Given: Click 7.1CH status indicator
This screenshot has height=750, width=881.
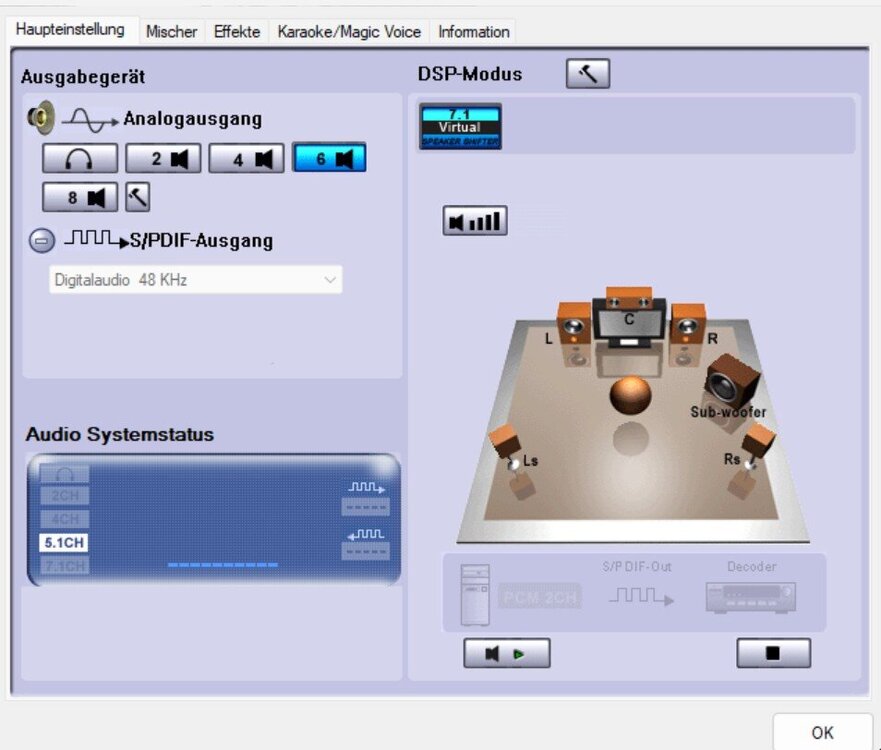Looking at the screenshot, I should pyautogui.click(x=63, y=566).
